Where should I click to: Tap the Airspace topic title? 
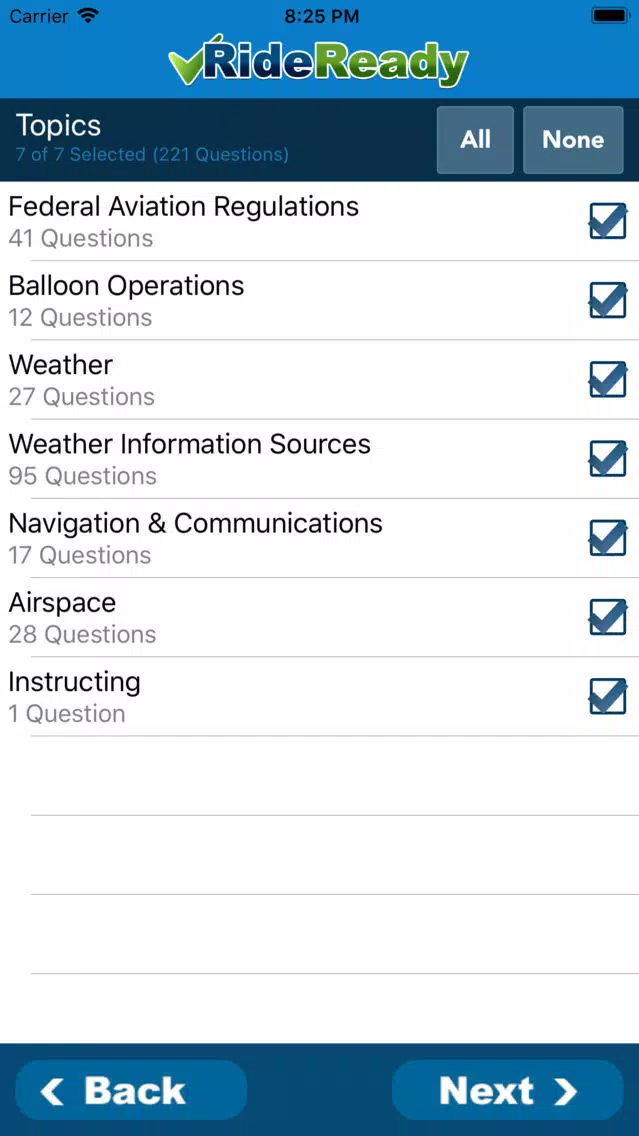[62, 602]
